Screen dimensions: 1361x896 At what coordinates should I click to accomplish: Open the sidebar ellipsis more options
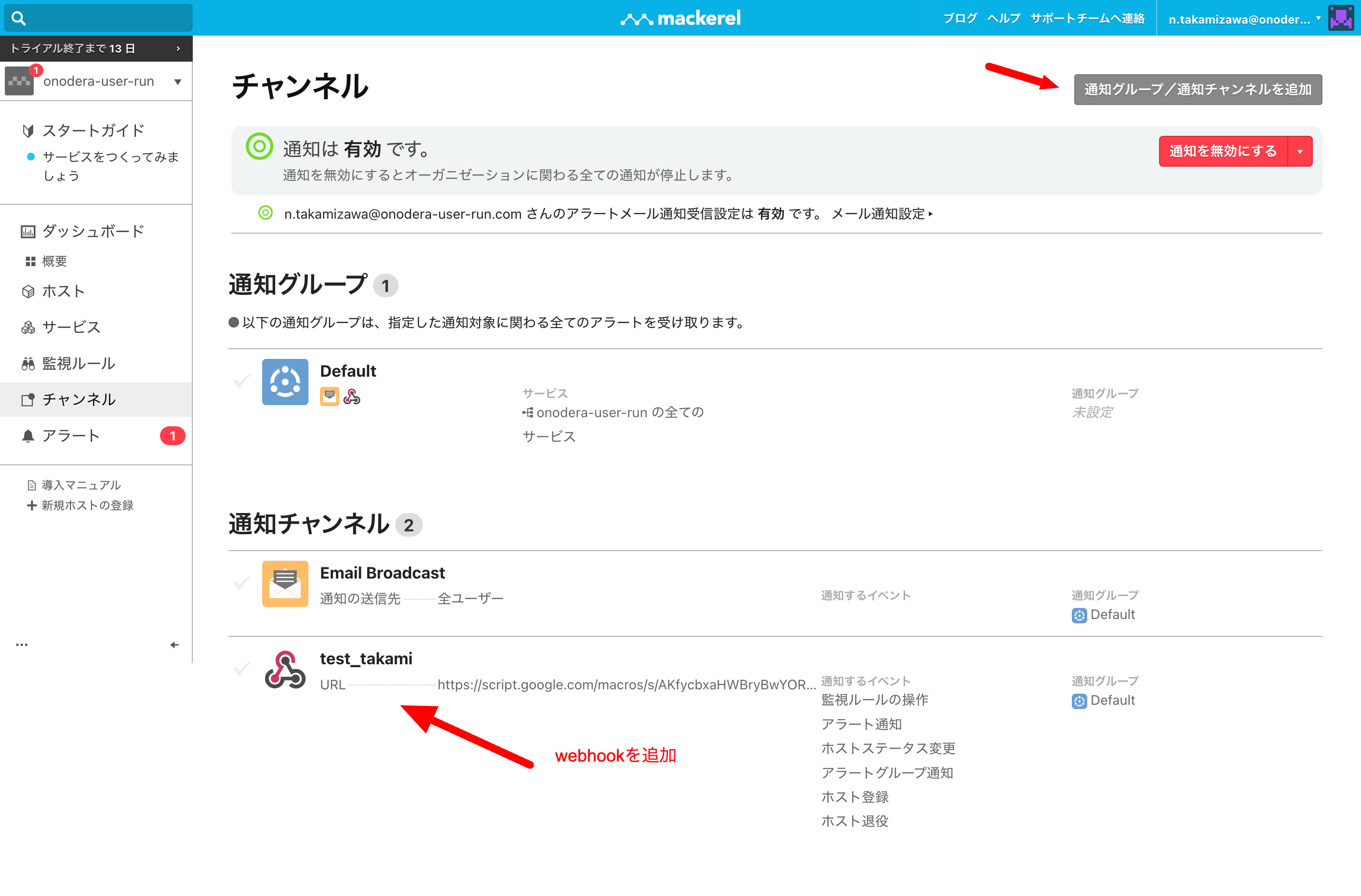(22, 645)
